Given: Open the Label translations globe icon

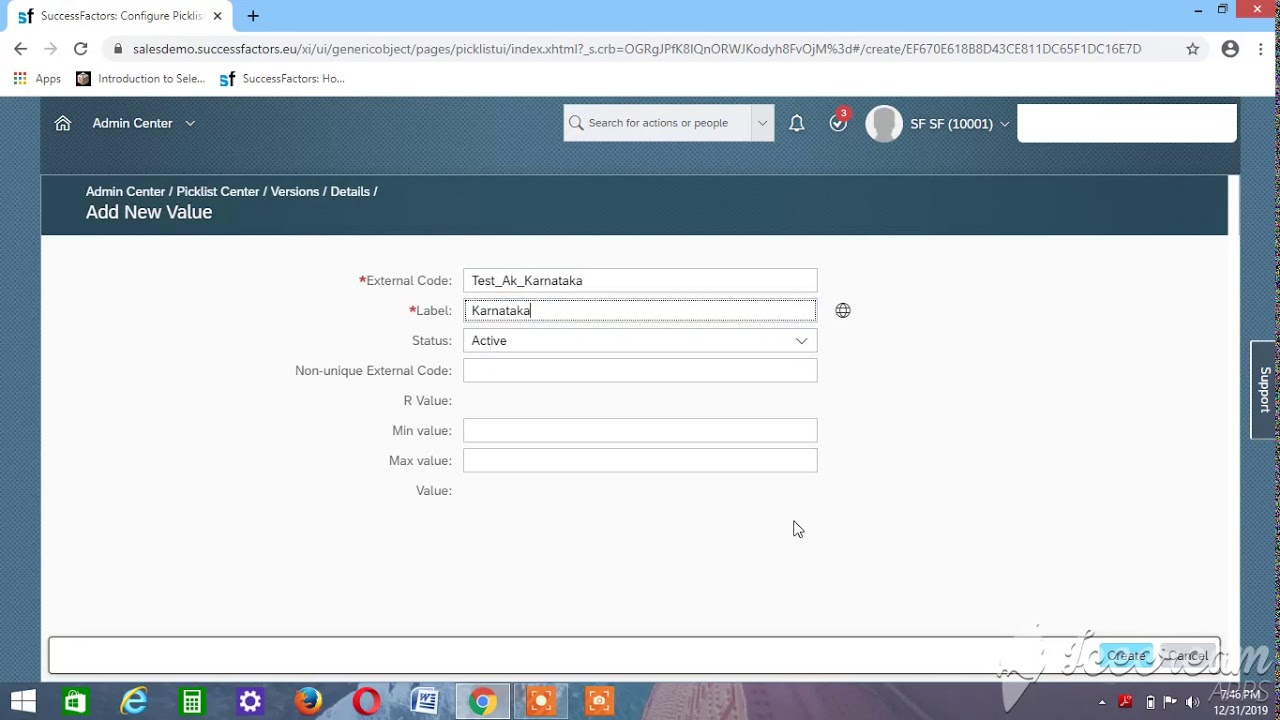Looking at the screenshot, I should [x=843, y=311].
